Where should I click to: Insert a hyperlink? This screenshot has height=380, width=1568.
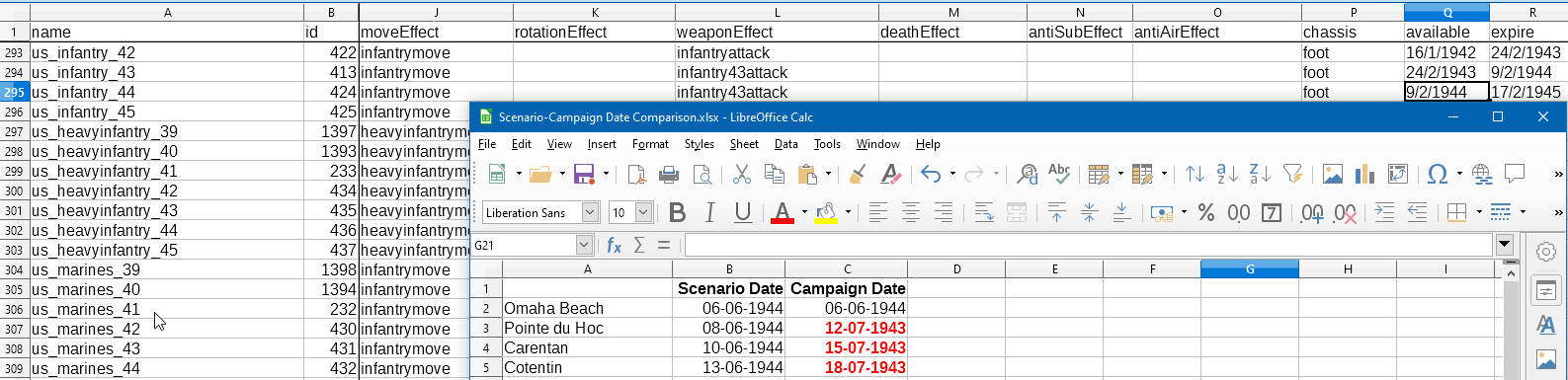(x=1482, y=175)
